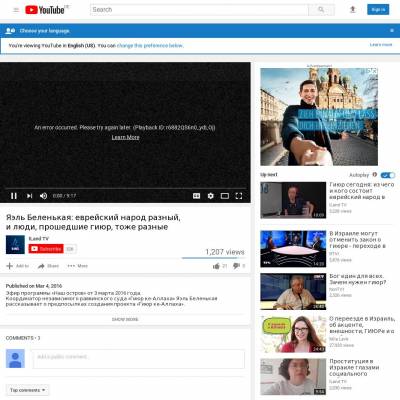This screenshot has width=400, height=400.
Task: Open player settings gear
Action: [x=210, y=196]
